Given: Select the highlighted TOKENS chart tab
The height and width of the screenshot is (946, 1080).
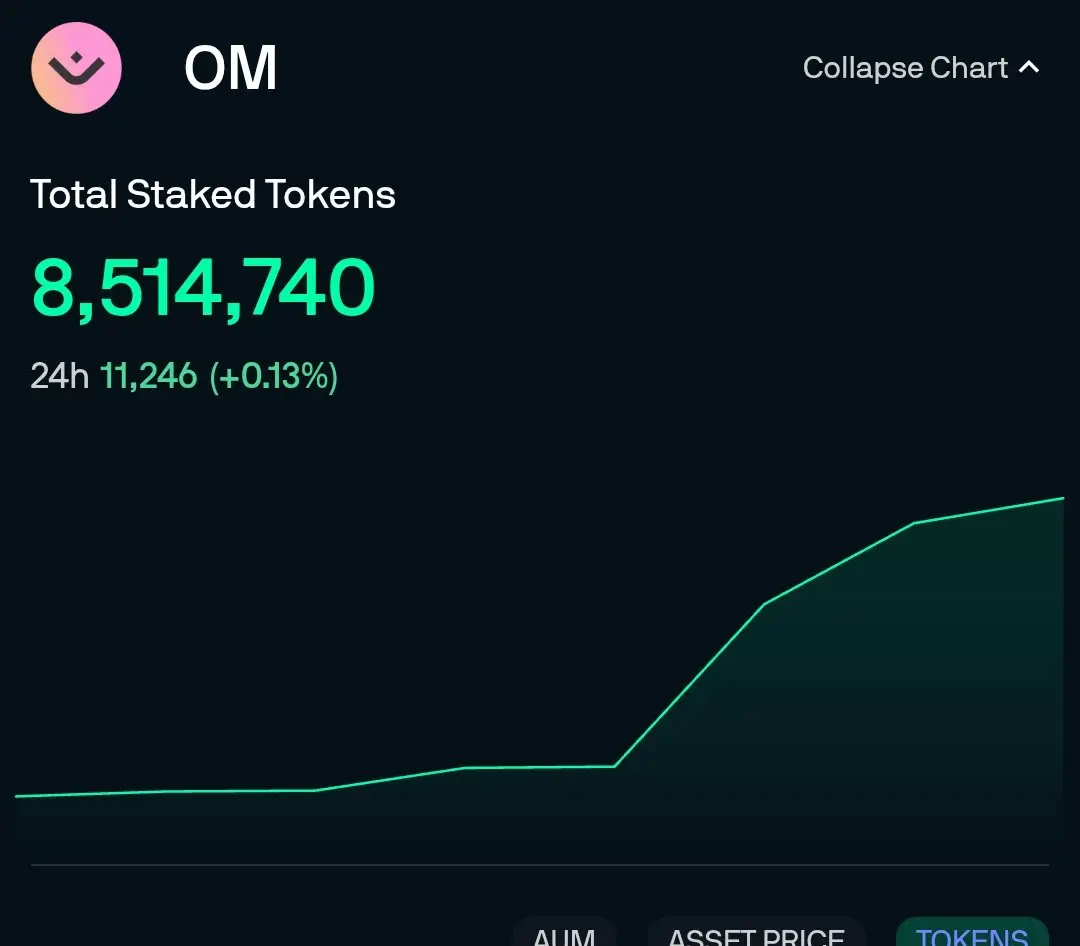Looking at the screenshot, I should coord(972,932).
